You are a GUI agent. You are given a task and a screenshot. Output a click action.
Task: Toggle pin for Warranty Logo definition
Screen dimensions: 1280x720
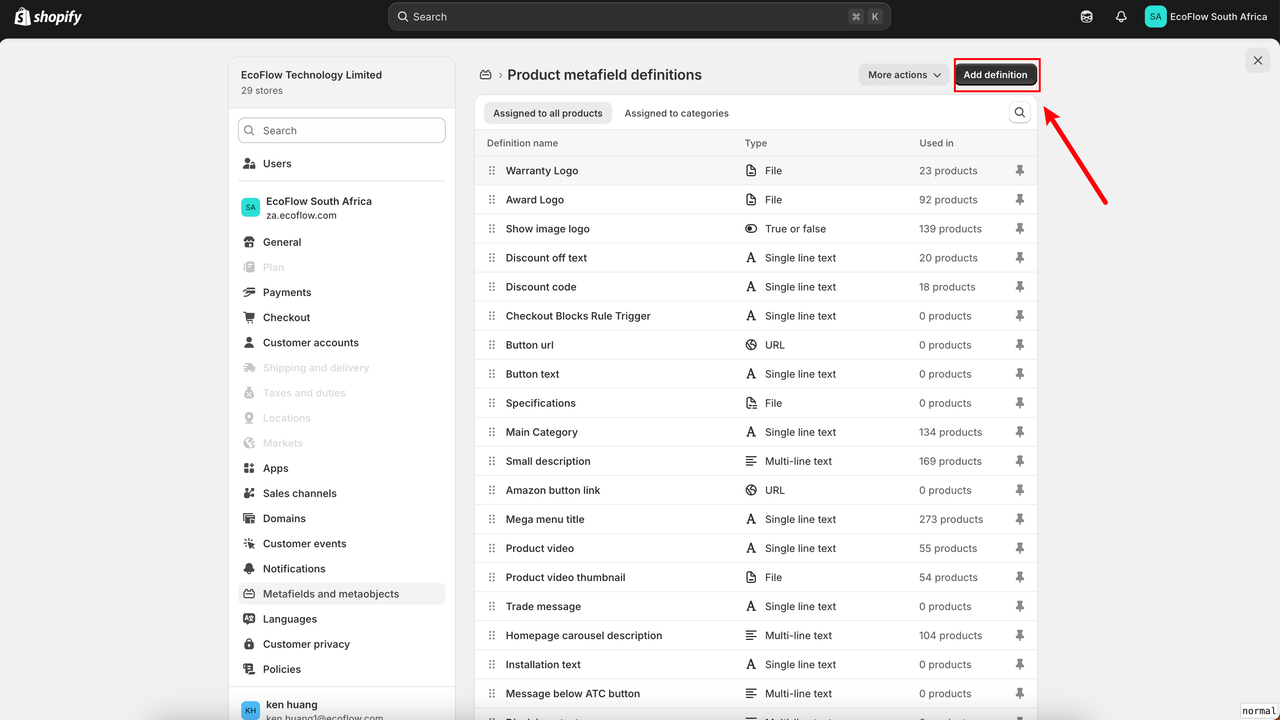coord(1020,171)
